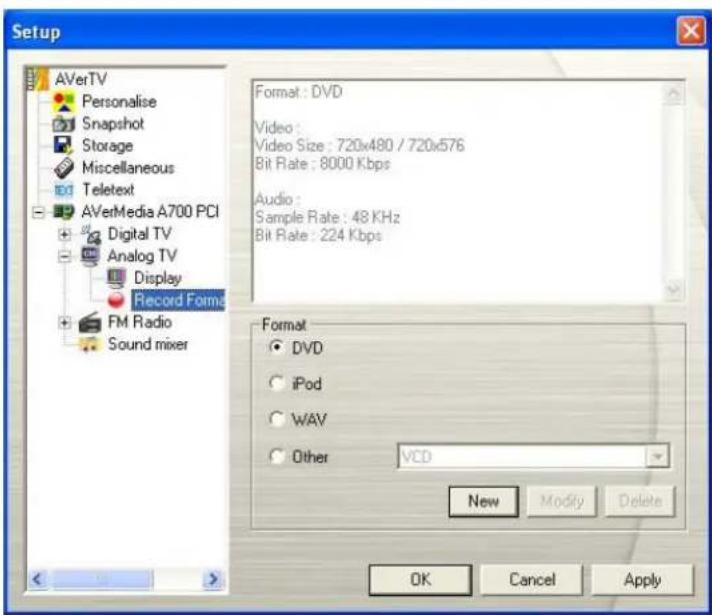Select the Other format radio button
The width and height of the screenshot is (712, 615).
pos(276,456)
